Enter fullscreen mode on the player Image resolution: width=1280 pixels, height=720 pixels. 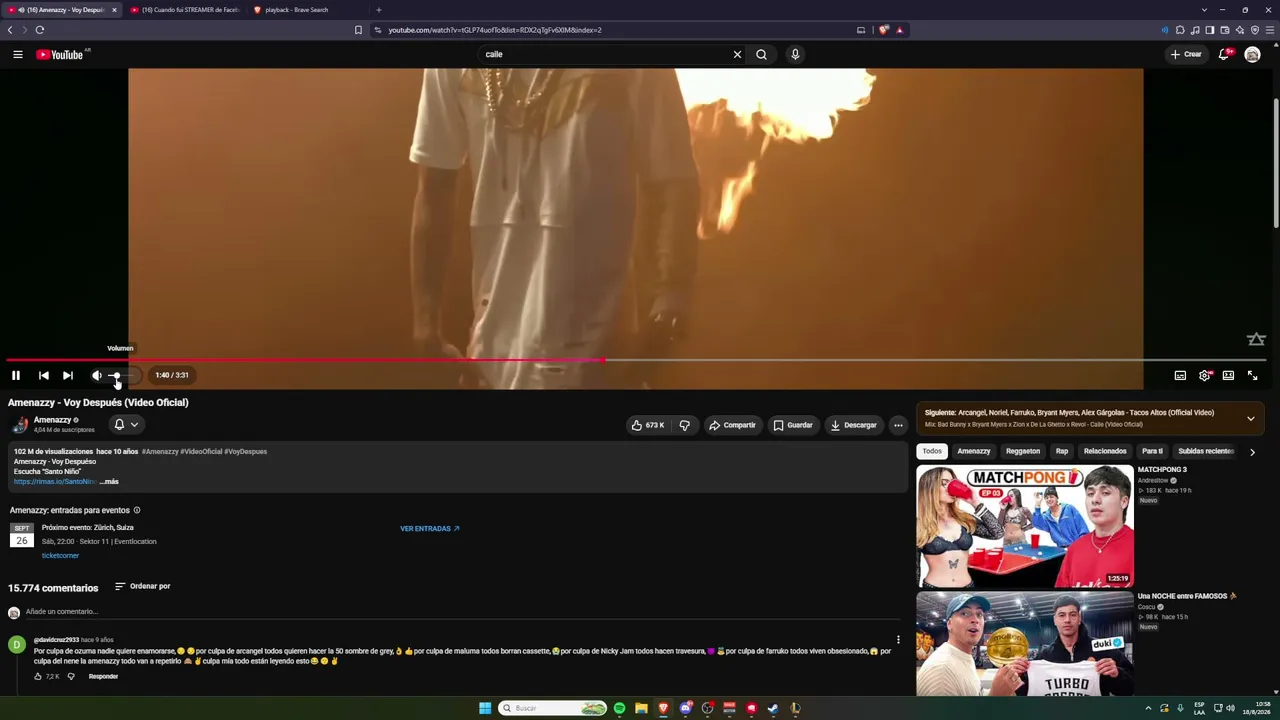click(1252, 375)
